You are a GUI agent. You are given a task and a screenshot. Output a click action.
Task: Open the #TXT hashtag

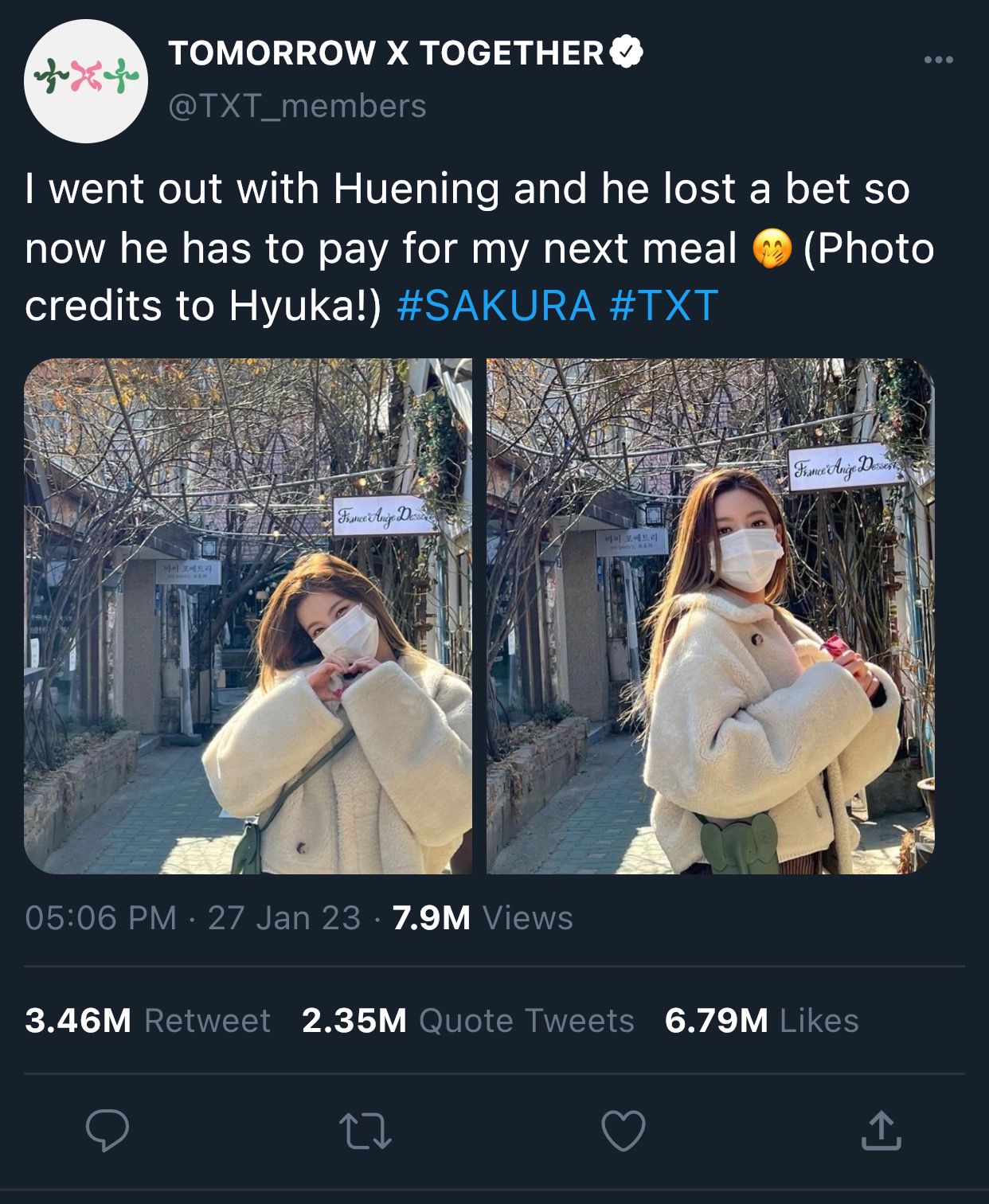[664, 306]
